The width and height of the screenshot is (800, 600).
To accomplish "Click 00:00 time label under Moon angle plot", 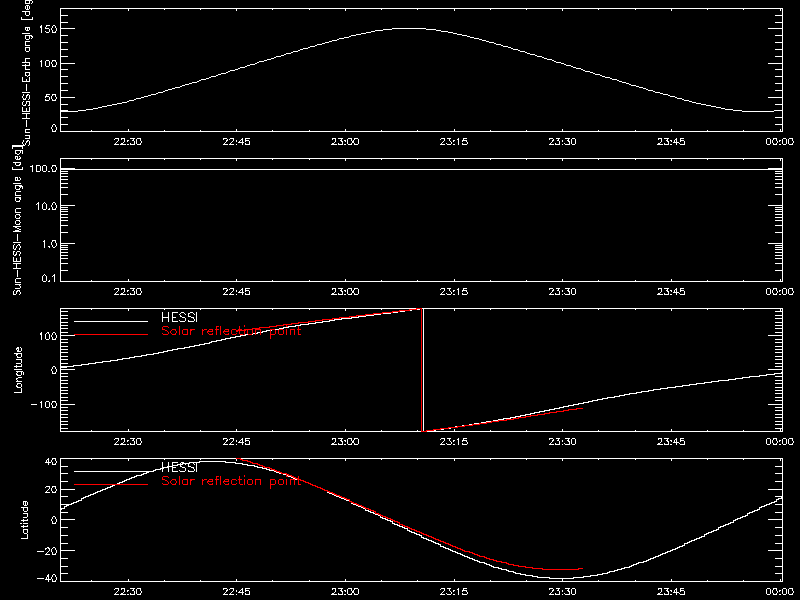I will click(x=780, y=292).
